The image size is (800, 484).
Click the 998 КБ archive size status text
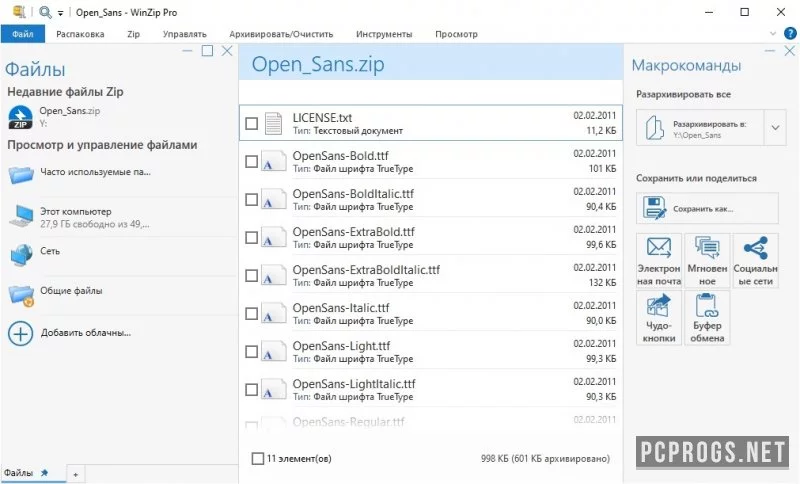[x=545, y=458]
